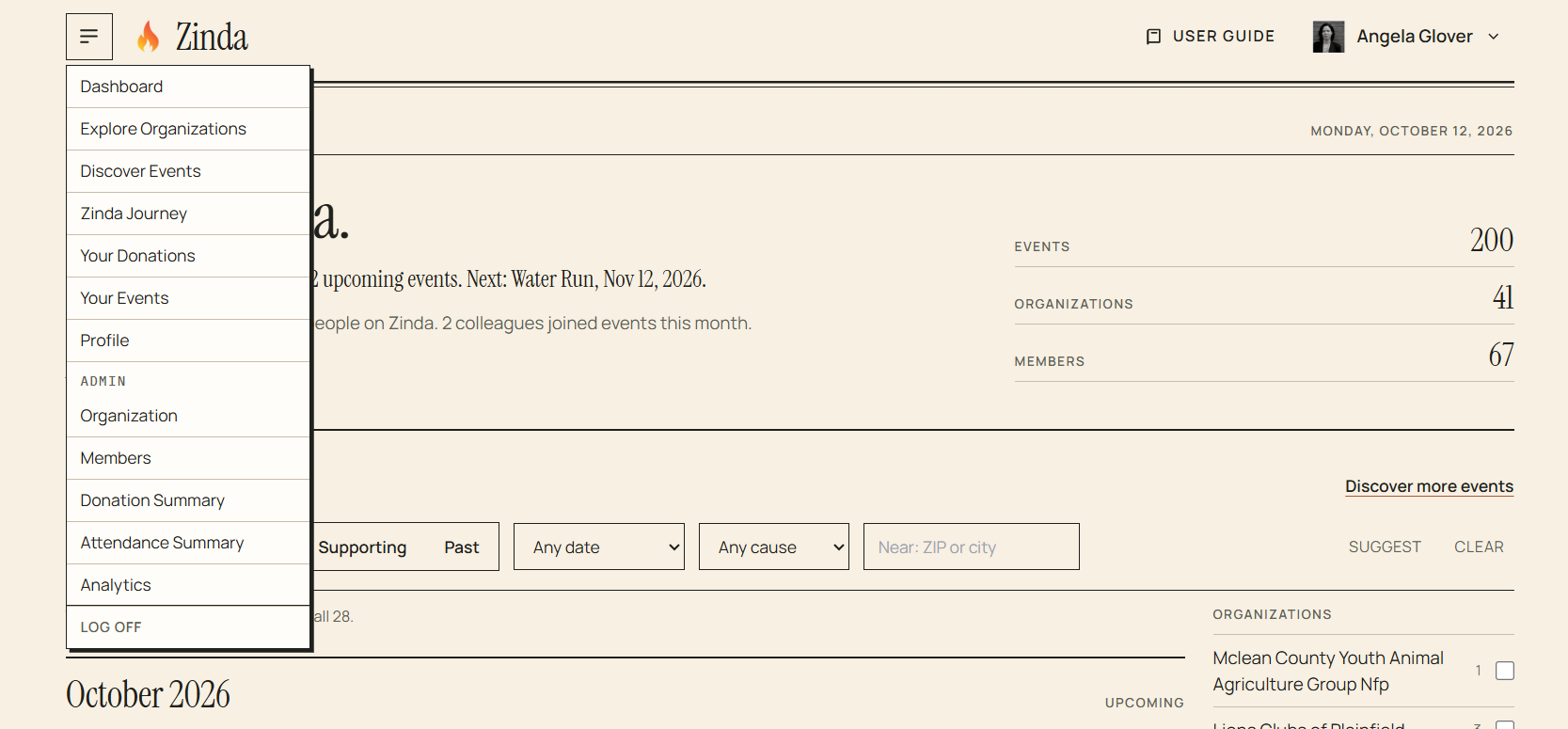The image size is (1568, 729).
Task: Check the Mclean County Youth Animal Agriculture checkbox
Action: 1505,671
